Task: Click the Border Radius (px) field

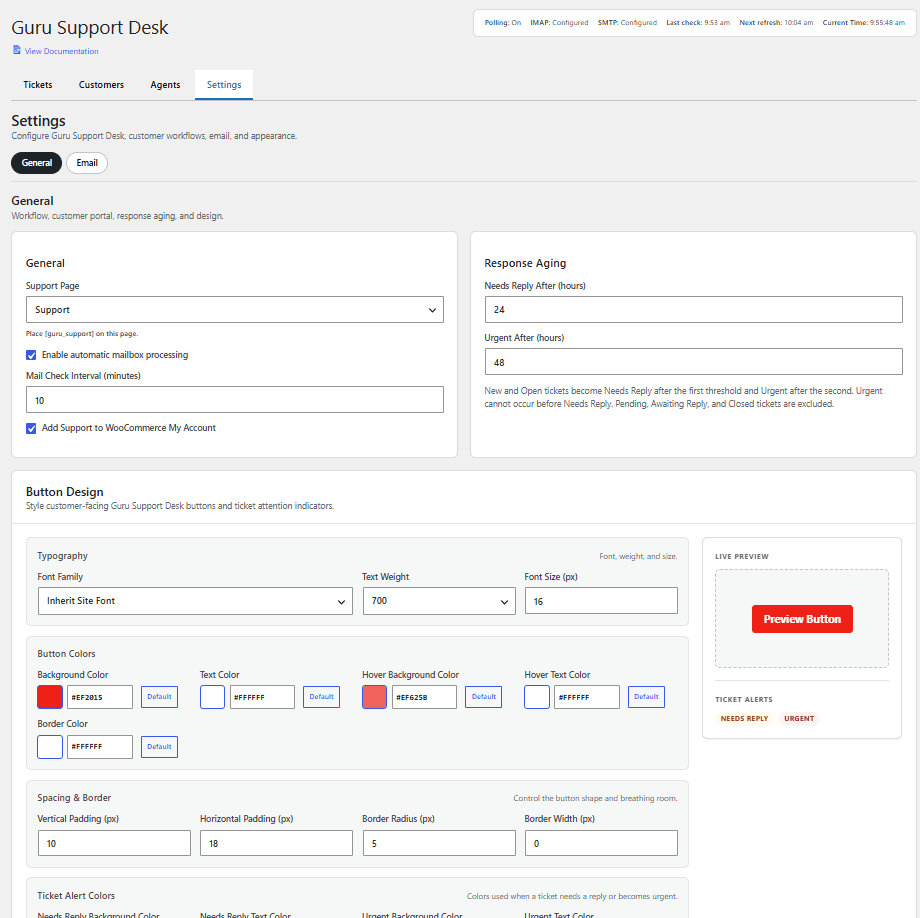Action: pos(439,843)
